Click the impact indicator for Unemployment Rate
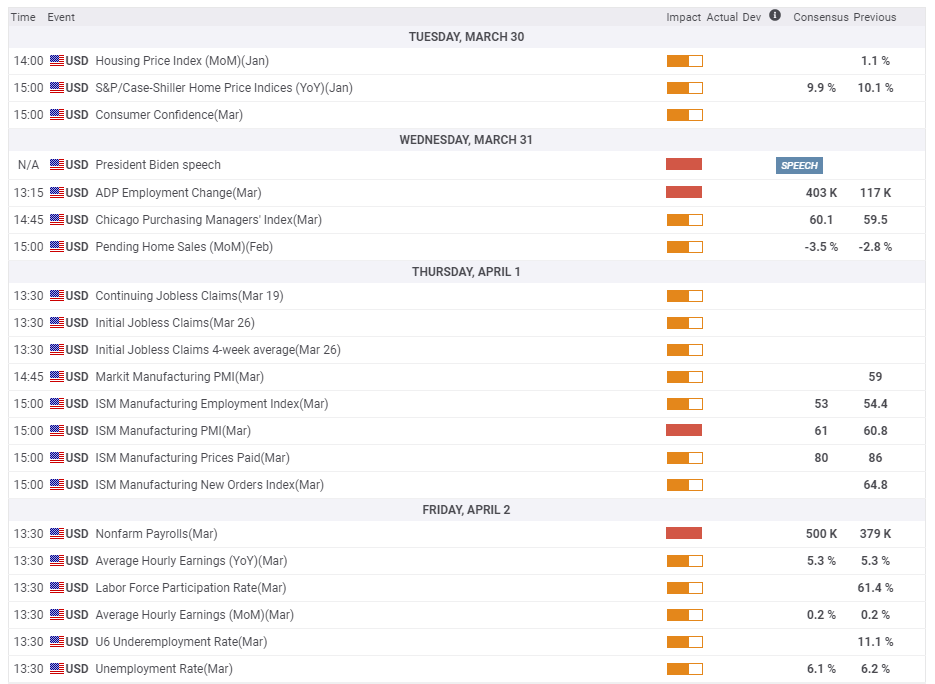This screenshot has width=935, height=684. pos(684,669)
